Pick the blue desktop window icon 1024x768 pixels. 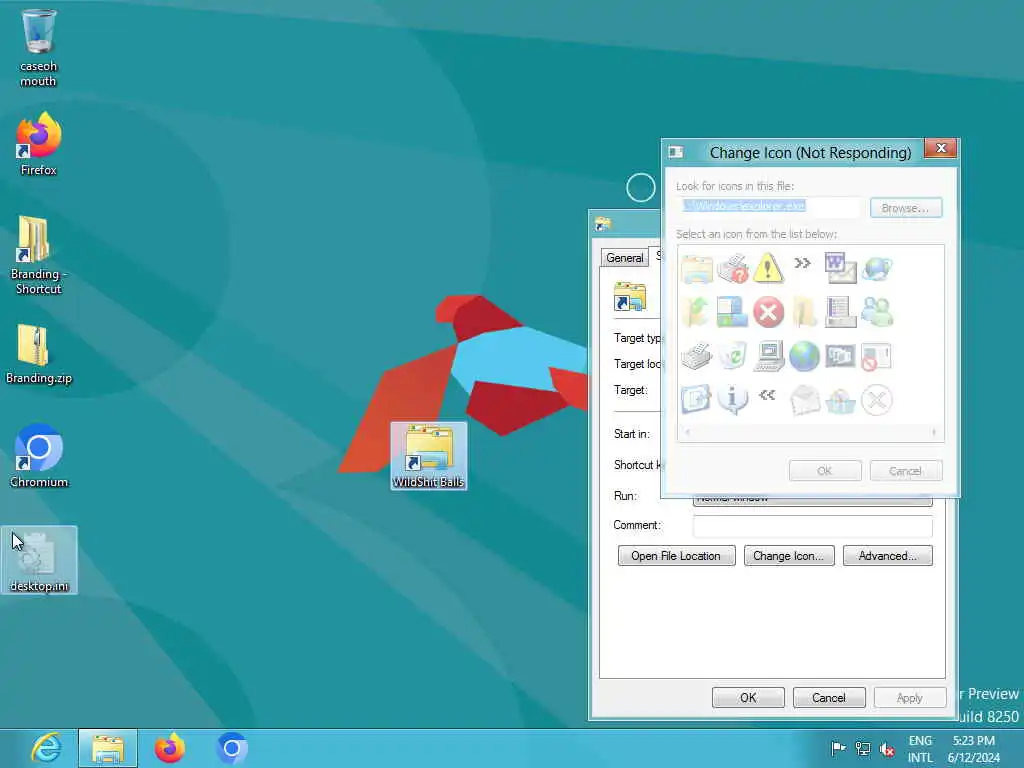point(732,312)
